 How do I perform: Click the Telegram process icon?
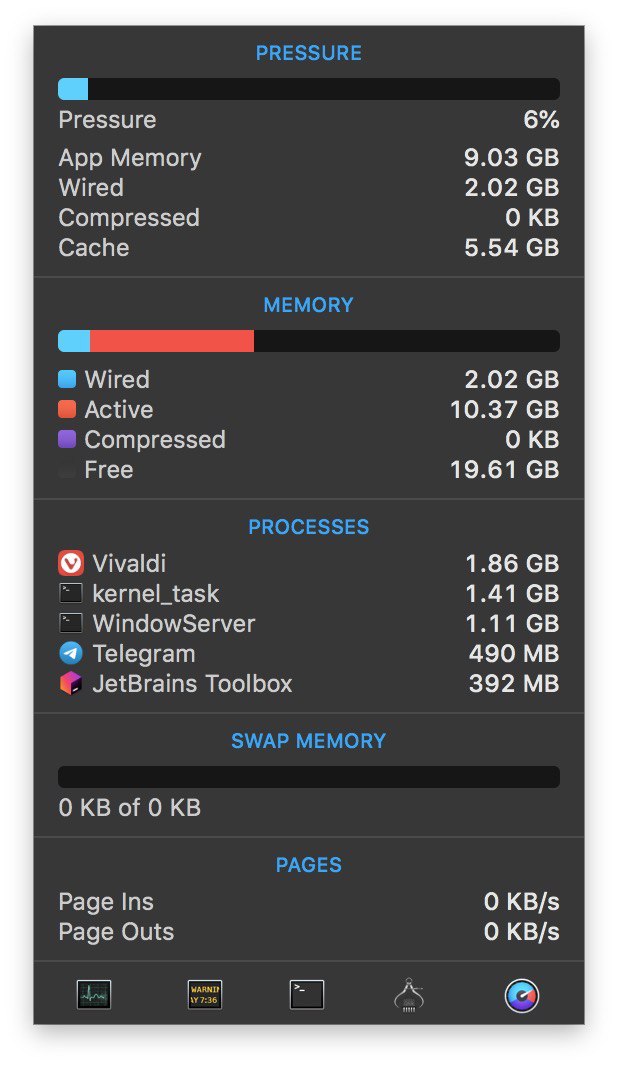tap(71, 653)
